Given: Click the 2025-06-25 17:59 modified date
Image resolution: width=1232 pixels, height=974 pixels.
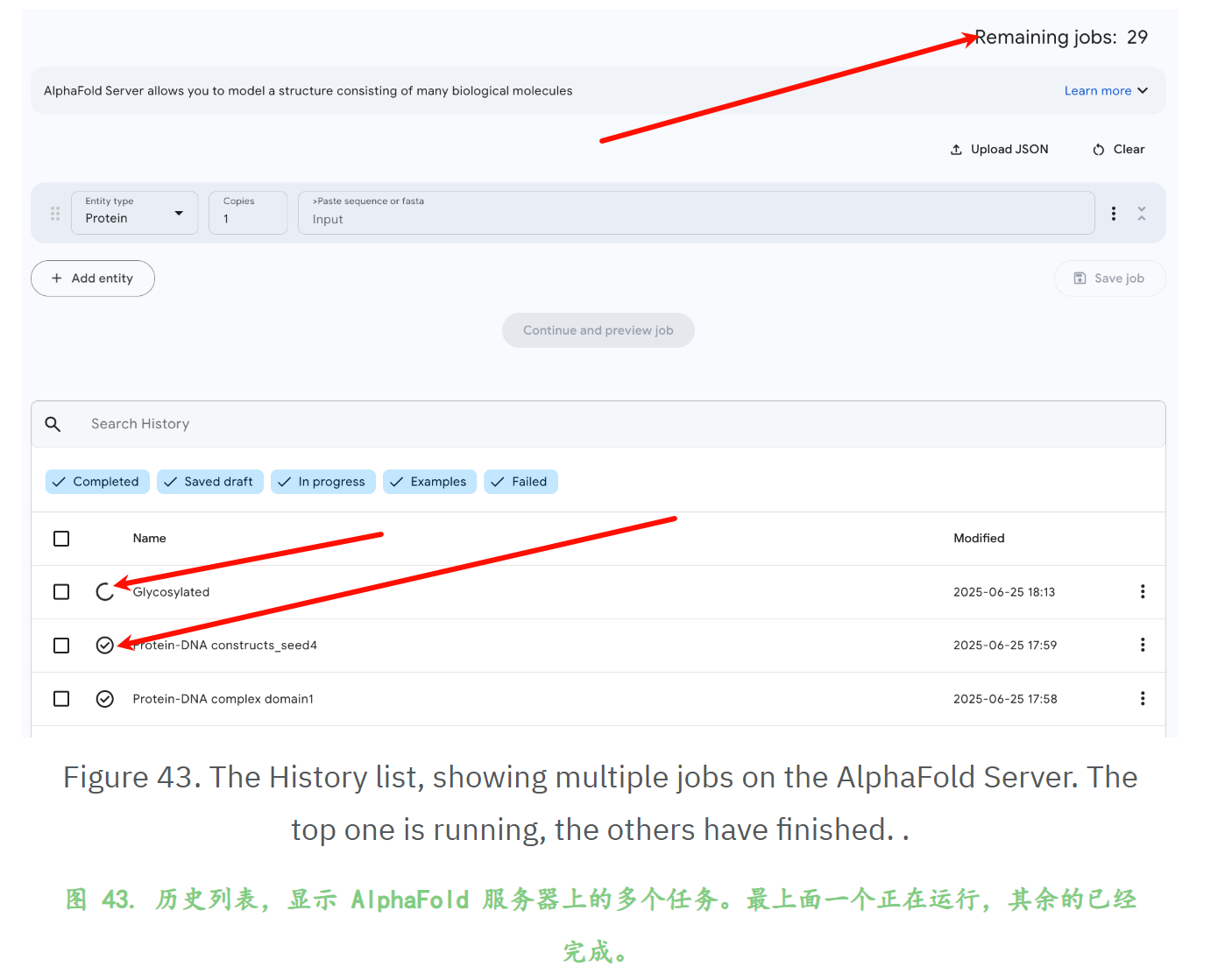Looking at the screenshot, I should coord(1005,646).
